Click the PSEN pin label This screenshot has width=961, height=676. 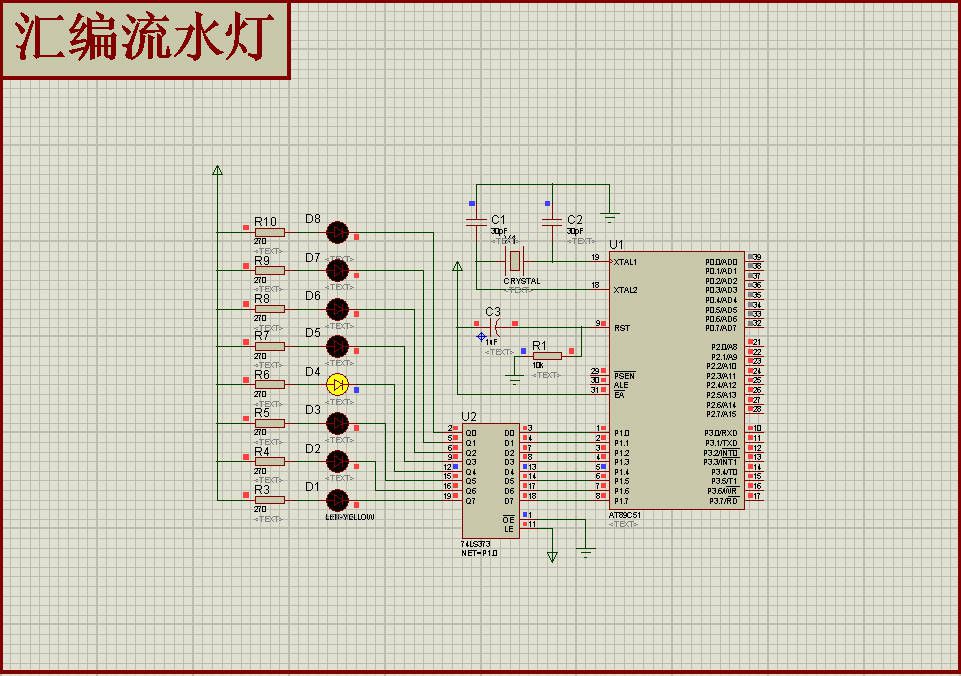click(x=625, y=376)
